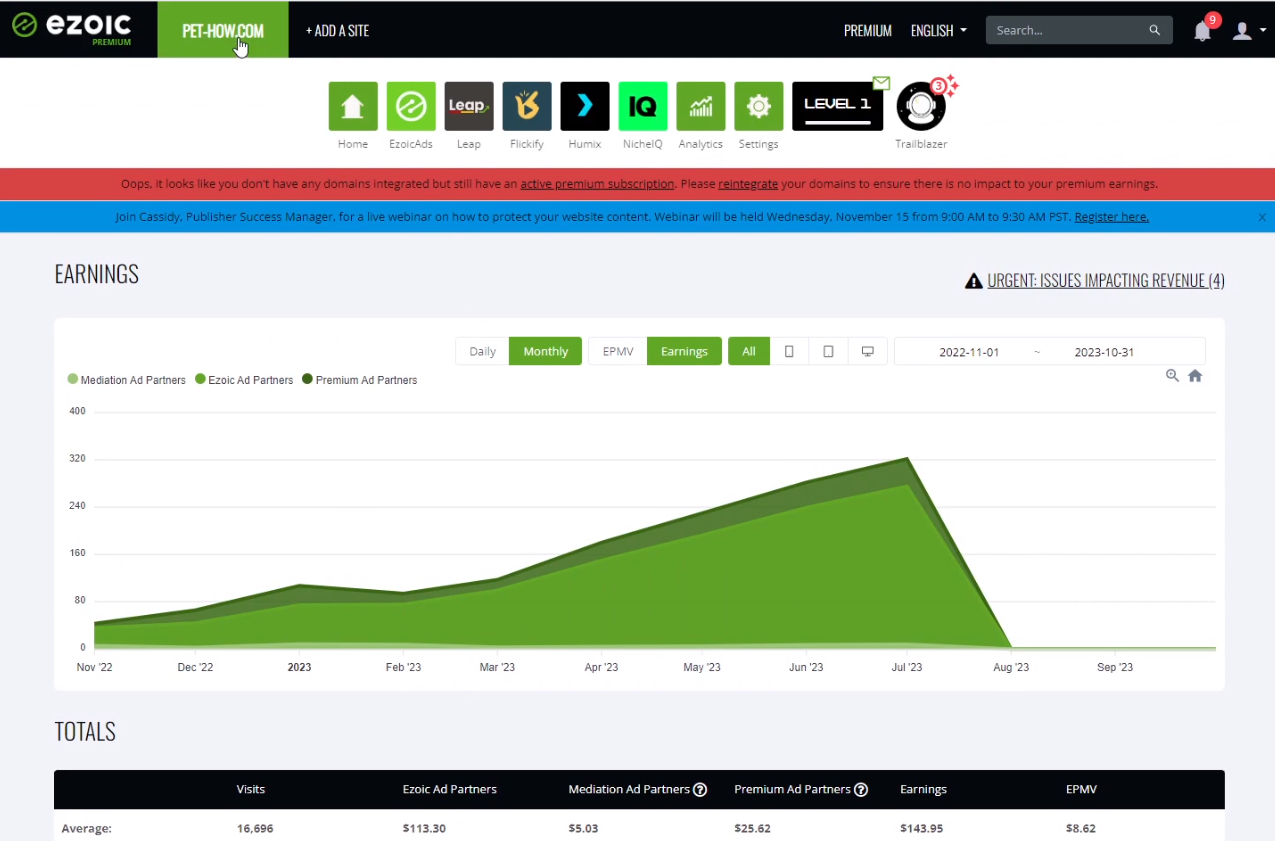Open the Home dashboard icon

[x=353, y=106]
